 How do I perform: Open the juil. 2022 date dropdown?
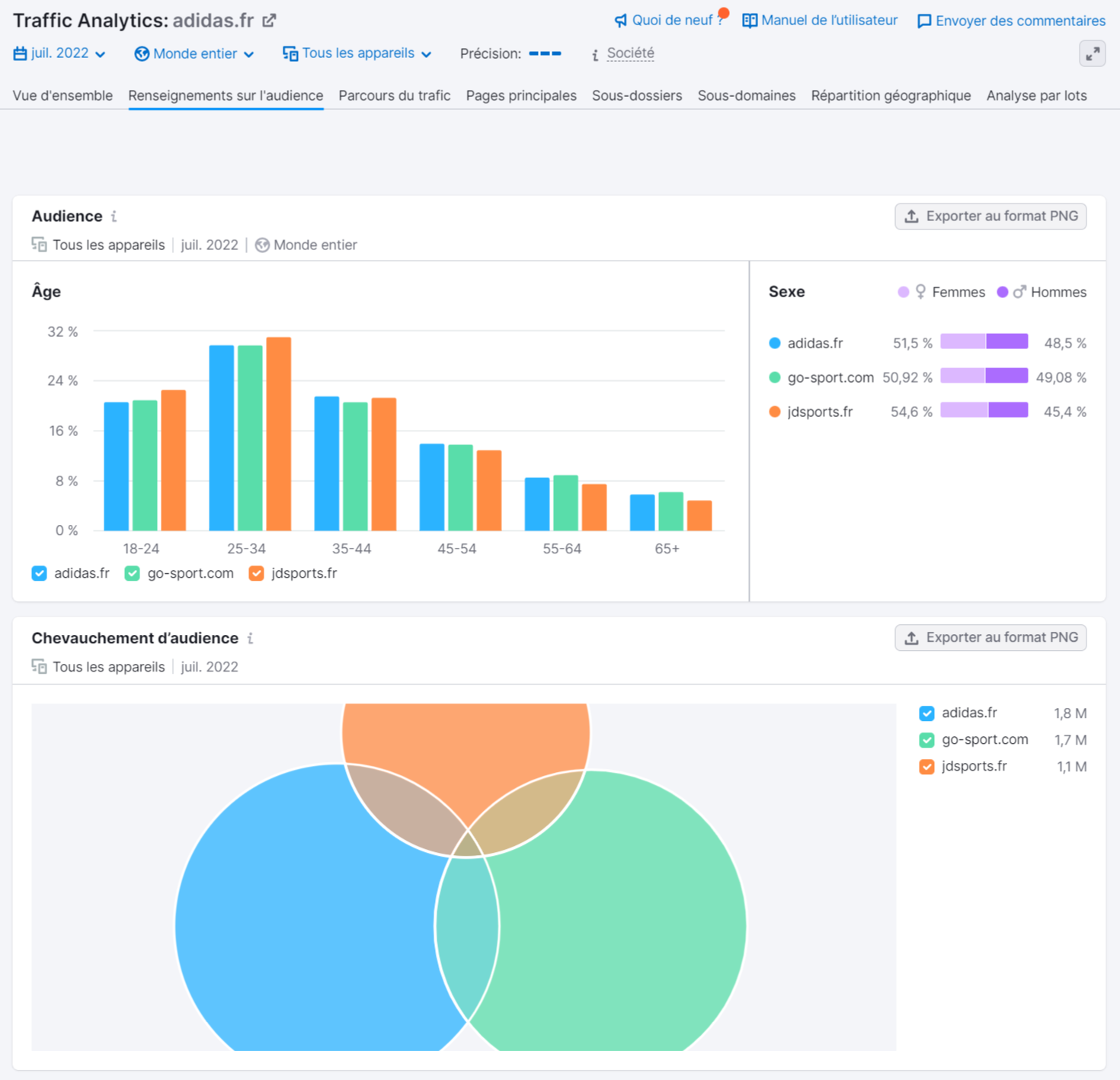[59, 53]
